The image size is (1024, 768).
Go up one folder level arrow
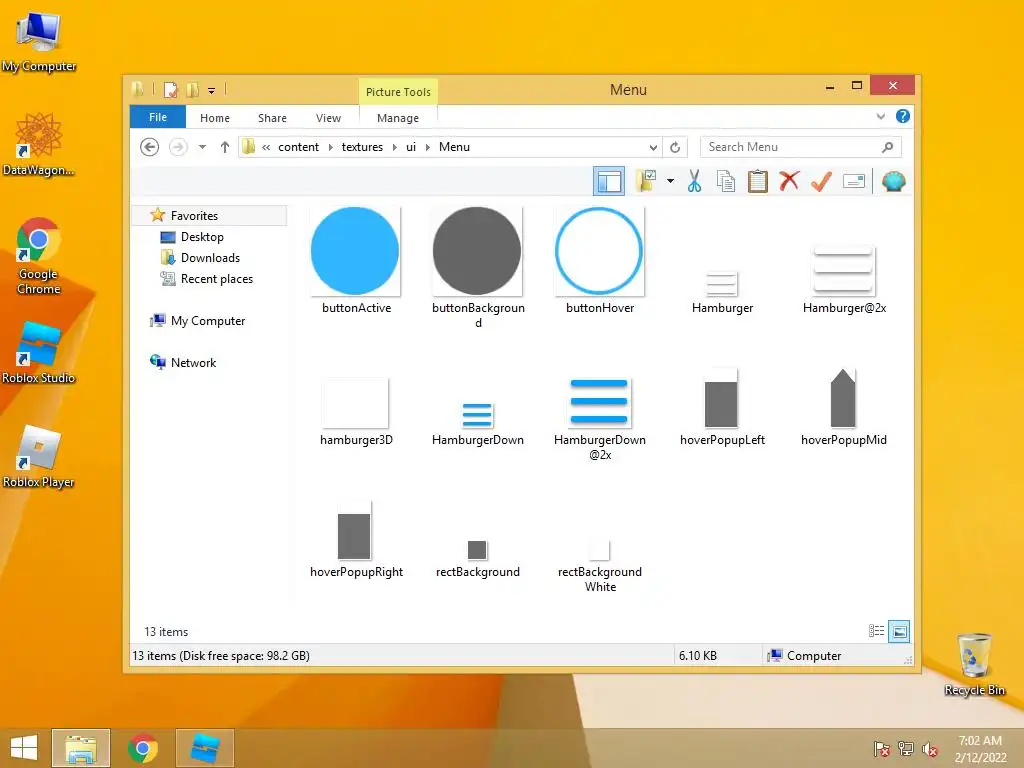point(225,147)
